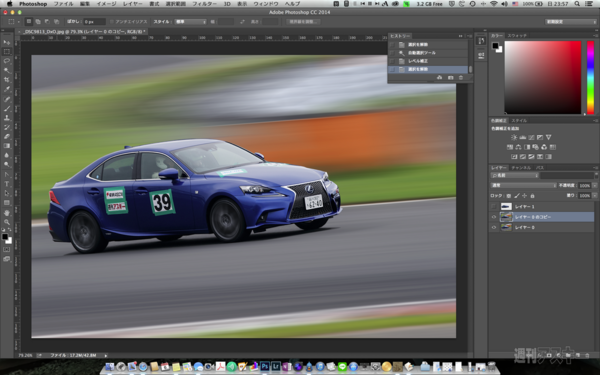Click the foreground color swatch in Color panel

495,46
